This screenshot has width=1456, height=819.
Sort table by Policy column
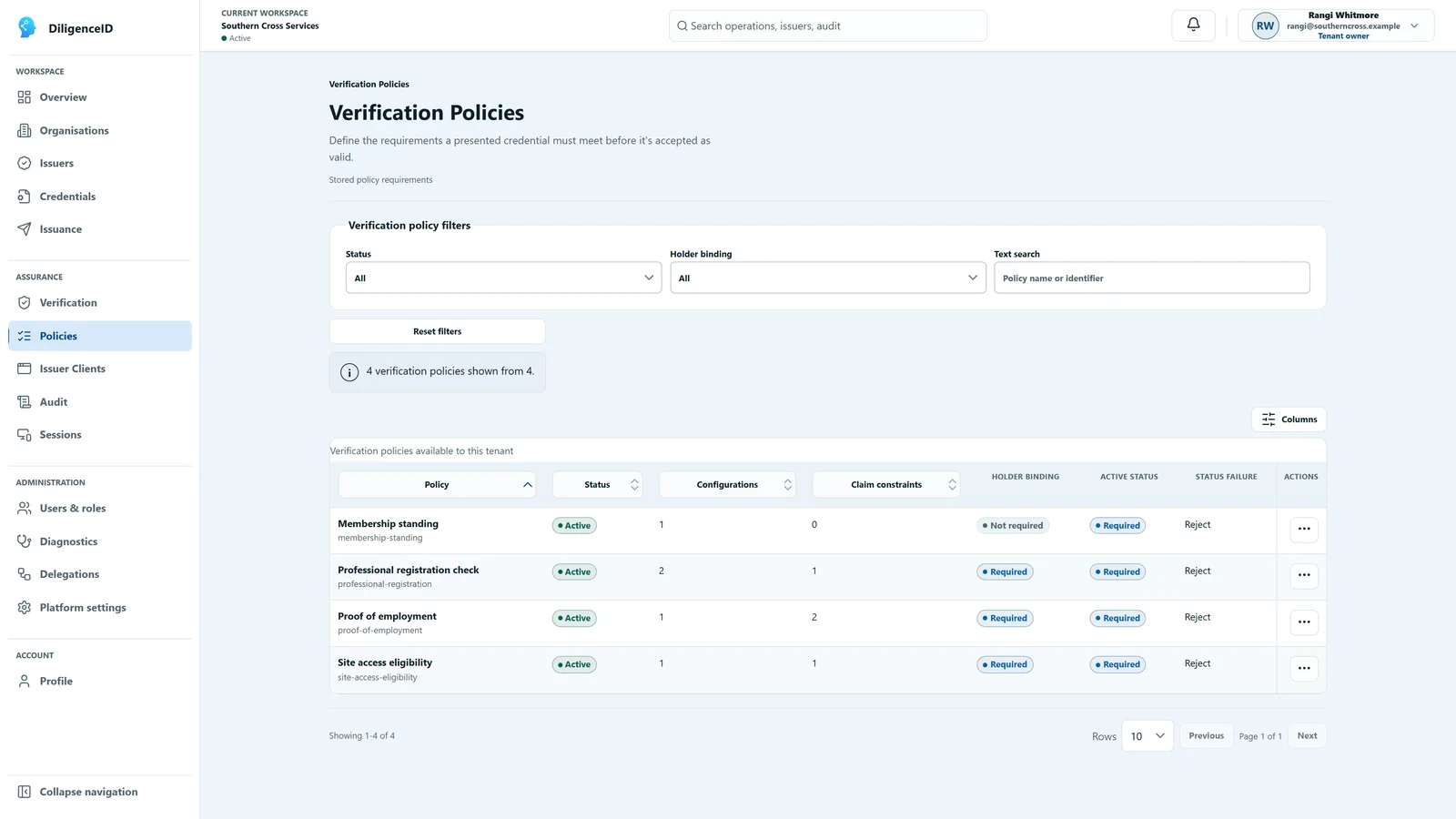click(x=437, y=485)
